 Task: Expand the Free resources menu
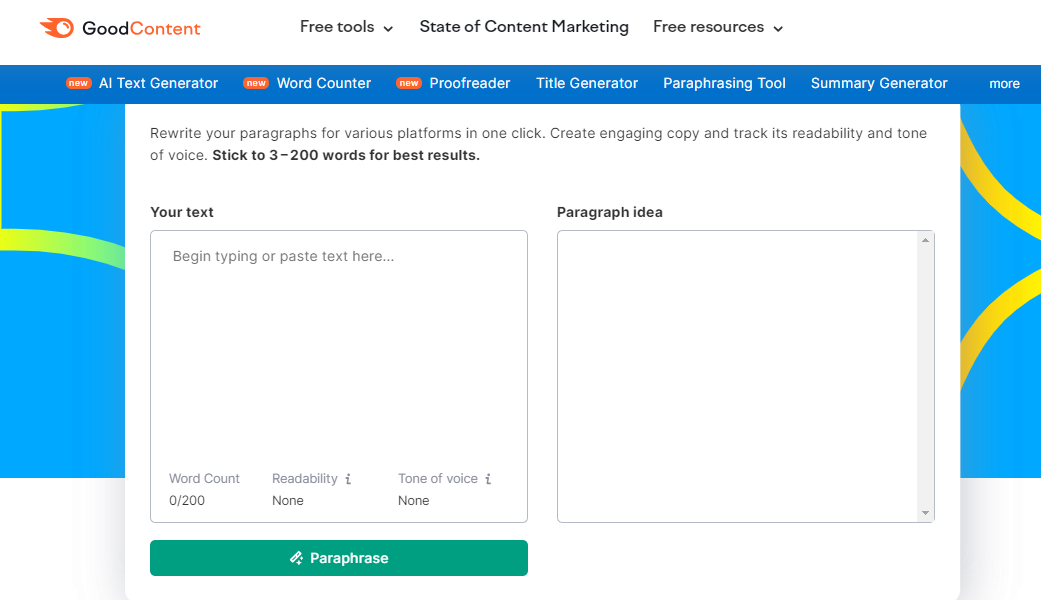(x=717, y=27)
